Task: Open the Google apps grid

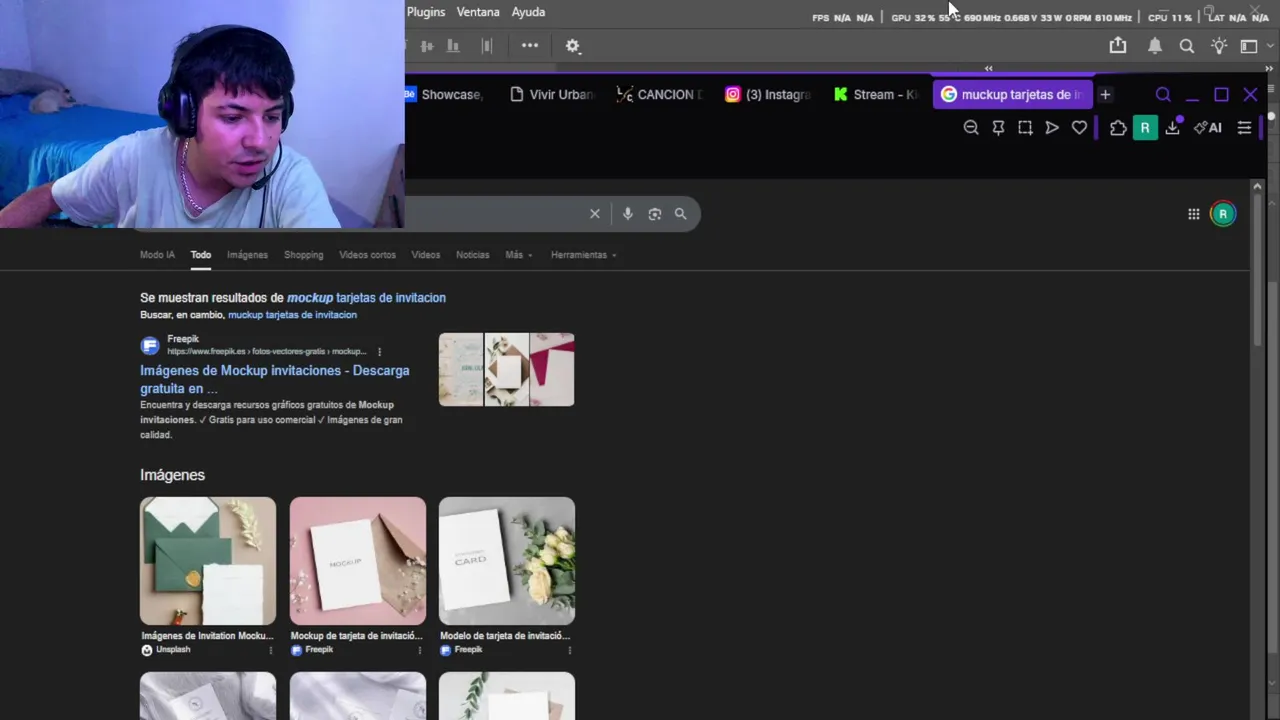Action: pyautogui.click(x=1194, y=214)
